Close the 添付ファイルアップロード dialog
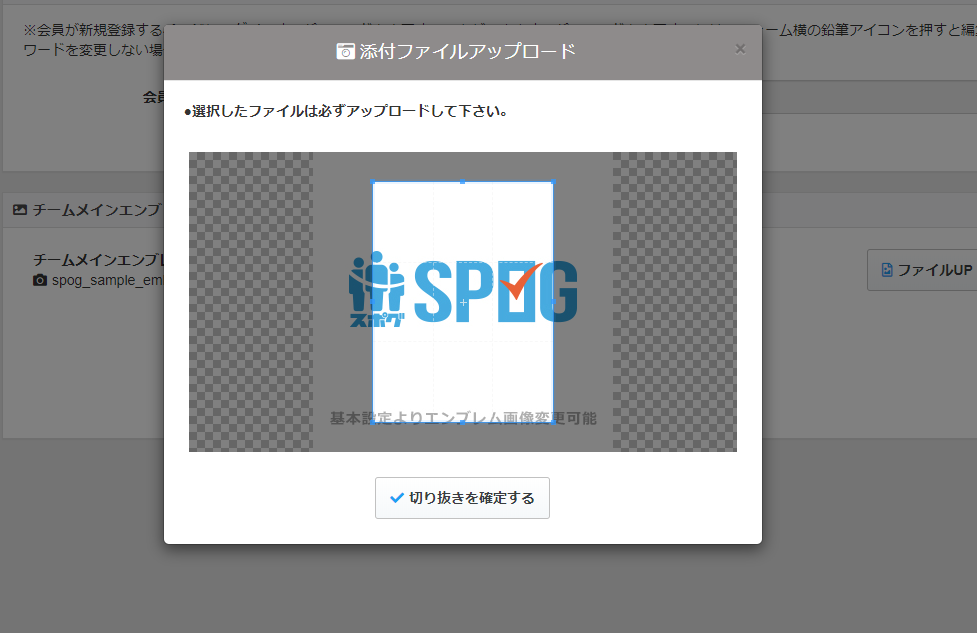The image size is (977, 633). 740,48
